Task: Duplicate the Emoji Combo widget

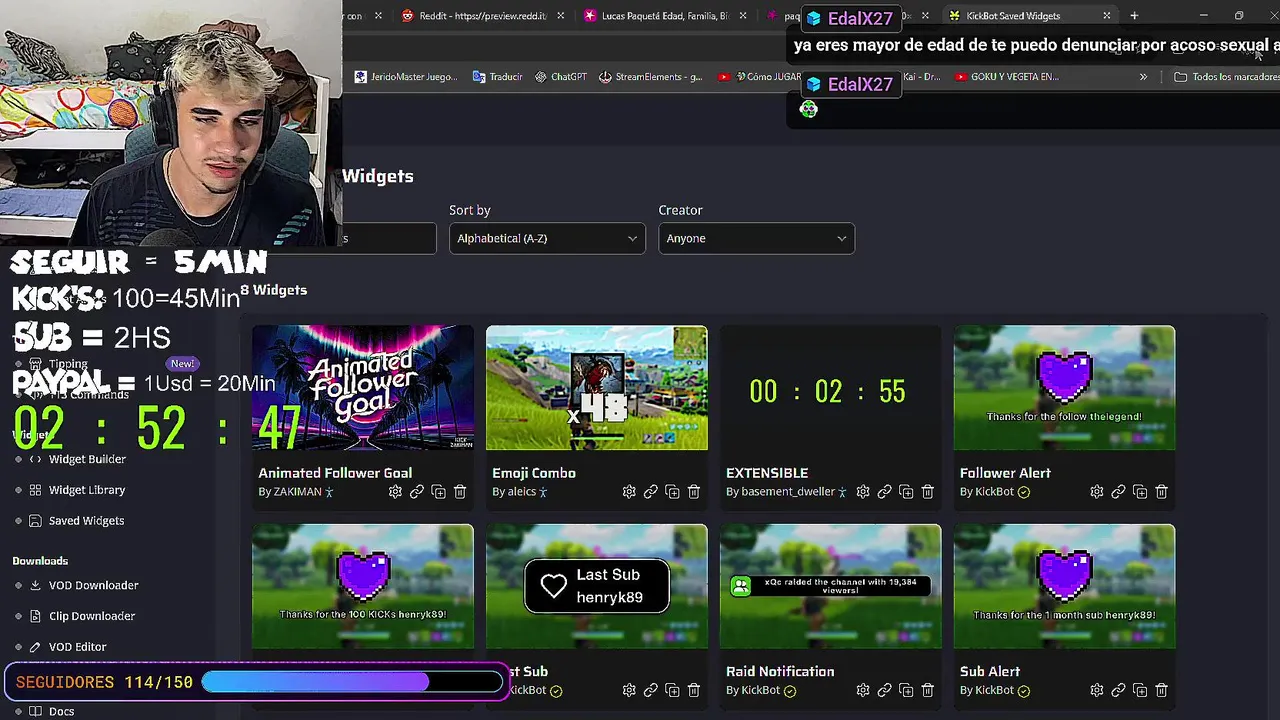Action: coord(672,492)
